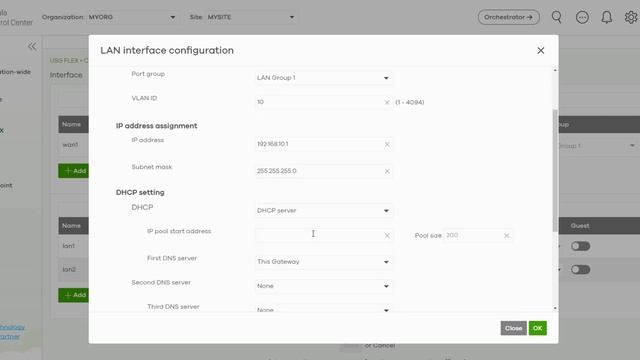
Task: Open the Port group LAN Group 1 dropdown
Action: 323,78
